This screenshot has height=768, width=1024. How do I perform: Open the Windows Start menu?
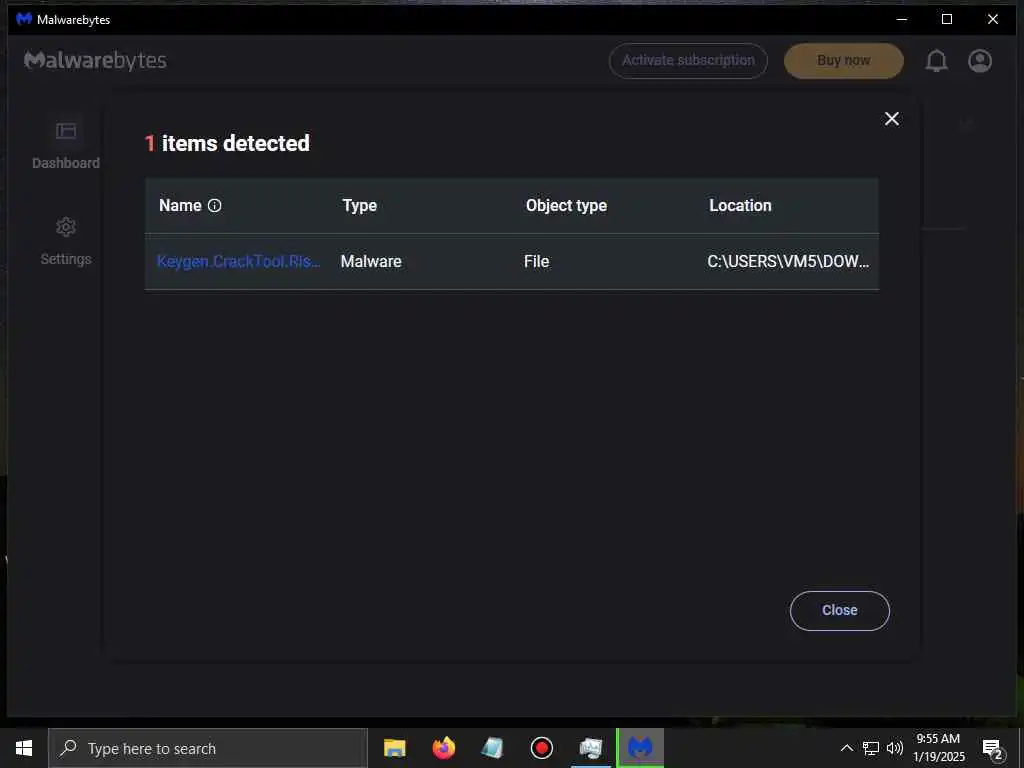(24, 748)
